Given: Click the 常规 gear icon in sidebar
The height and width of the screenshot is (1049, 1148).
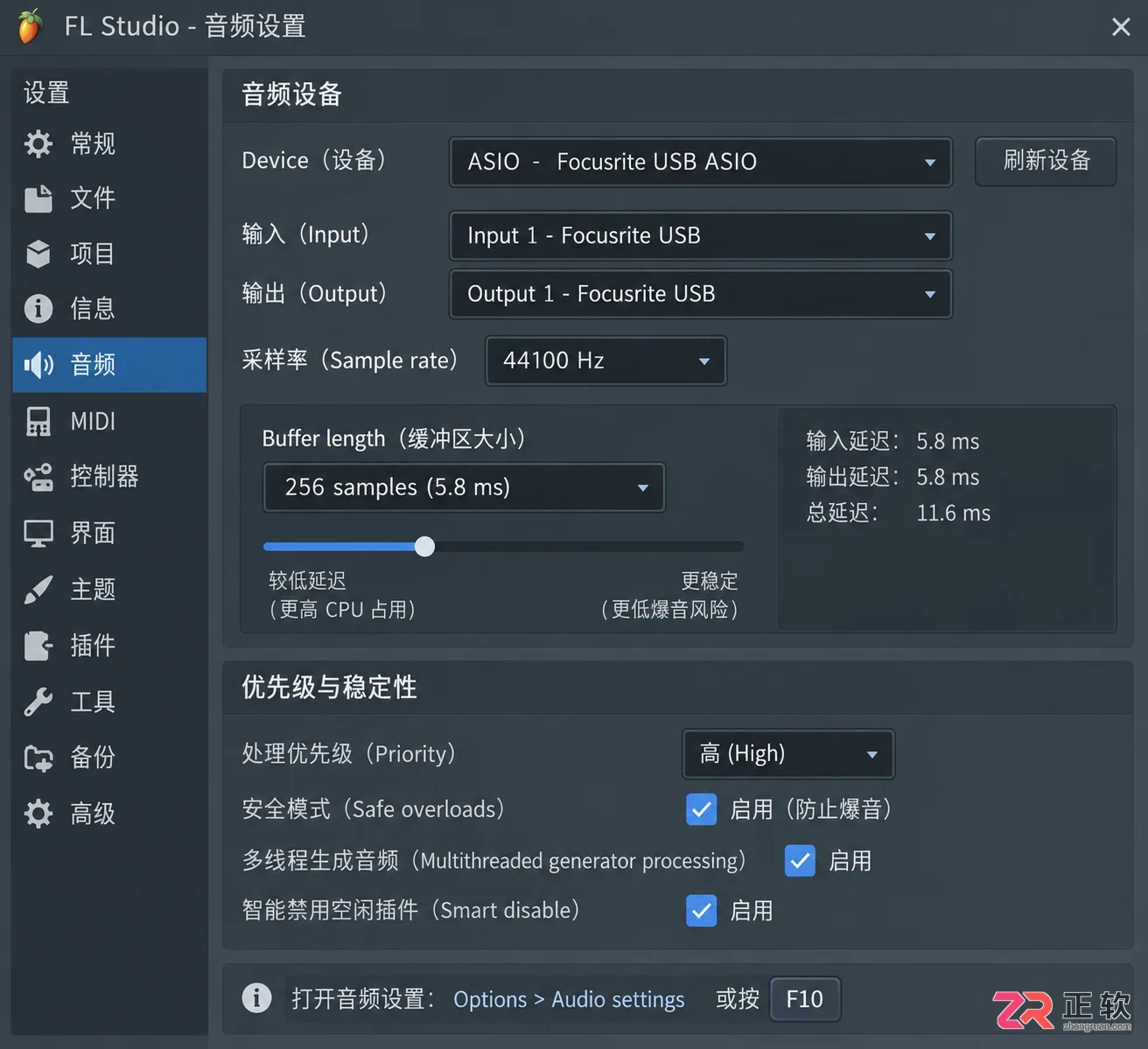Looking at the screenshot, I should click(x=38, y=143).
